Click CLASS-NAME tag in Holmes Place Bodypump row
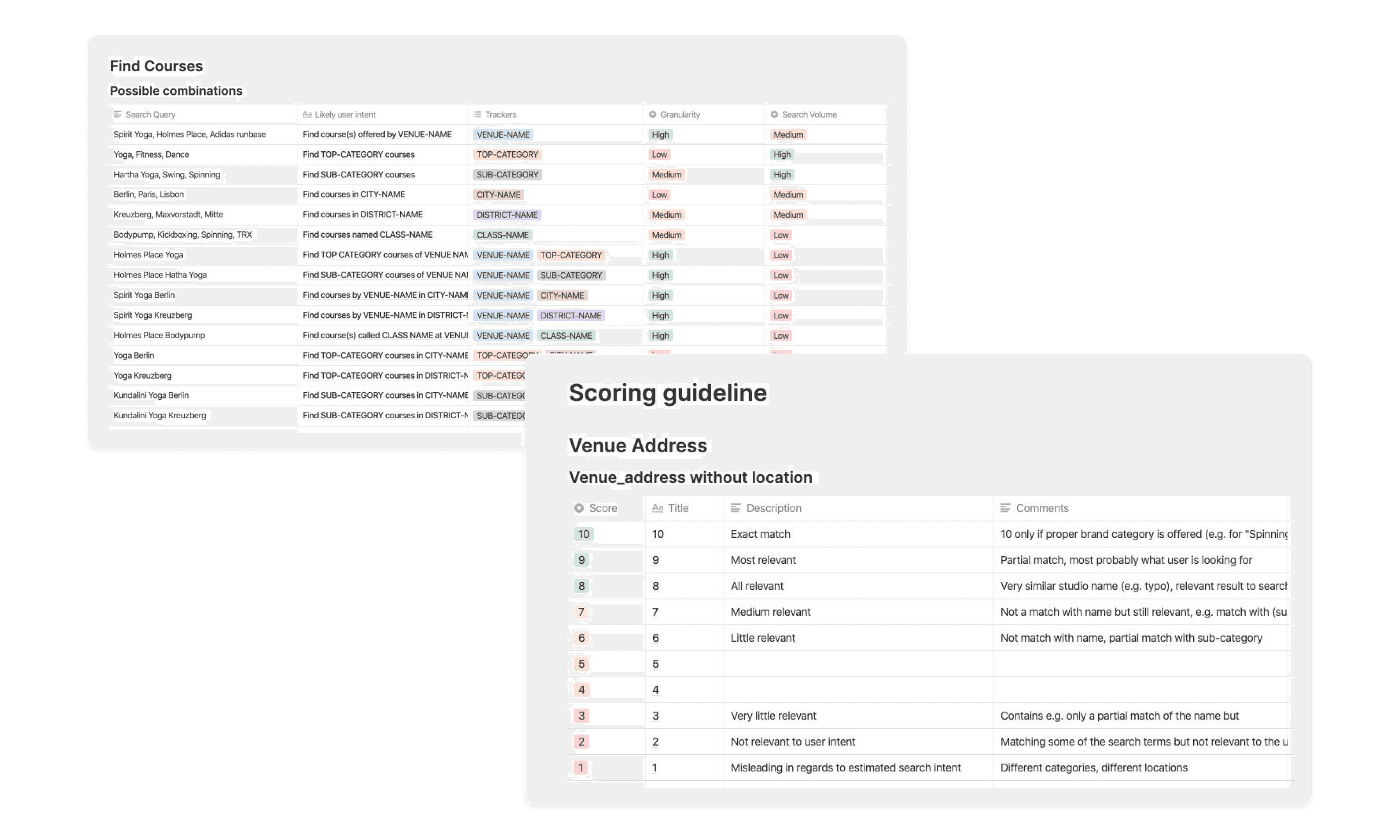Image resolution: width=1400 pixels, height=840 pixels. pyautogui.click(x=567, y=336)
